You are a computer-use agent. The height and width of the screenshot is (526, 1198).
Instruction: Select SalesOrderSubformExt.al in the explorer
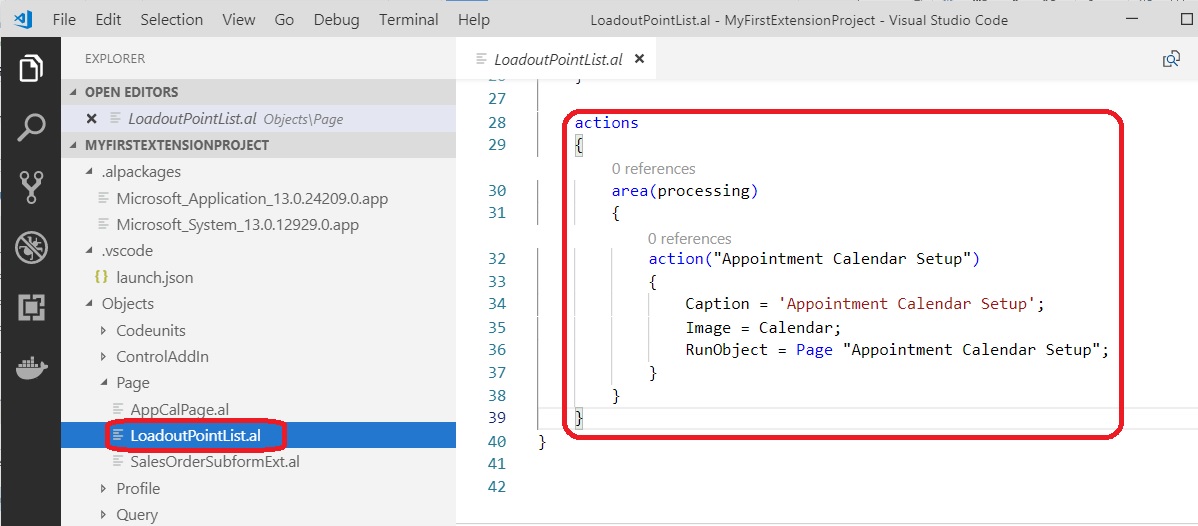(x=214, y=461)
